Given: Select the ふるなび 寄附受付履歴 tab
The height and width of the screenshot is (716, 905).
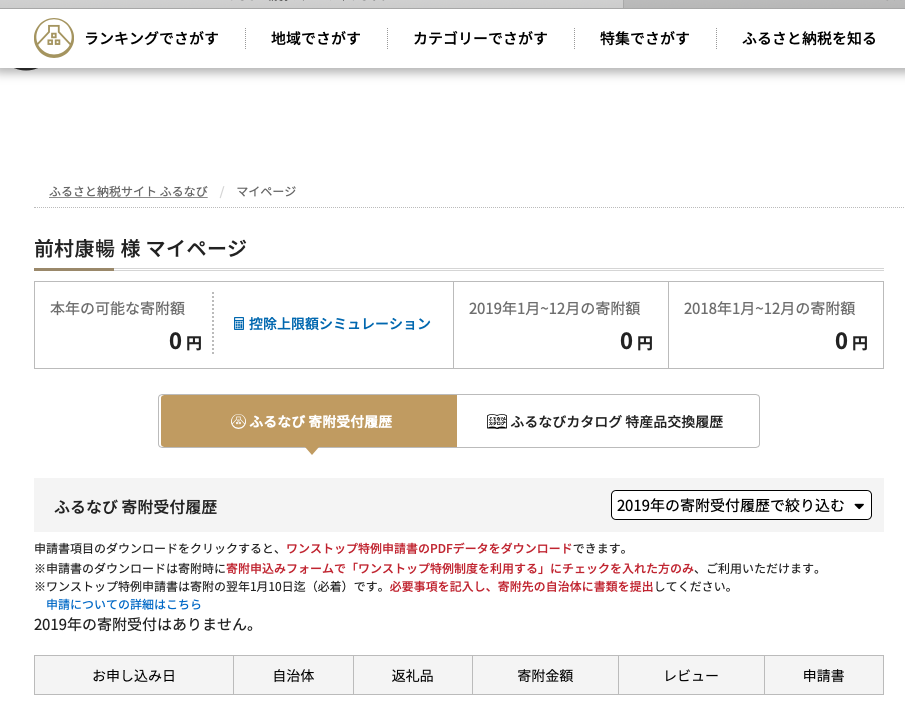Looking at the screenshot, I should pyautogui.click(x=309, y=421).
